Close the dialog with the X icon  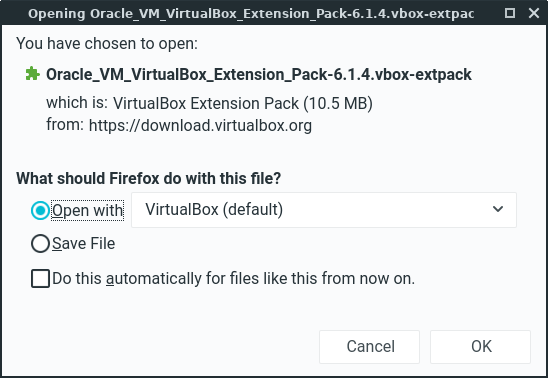534,13
